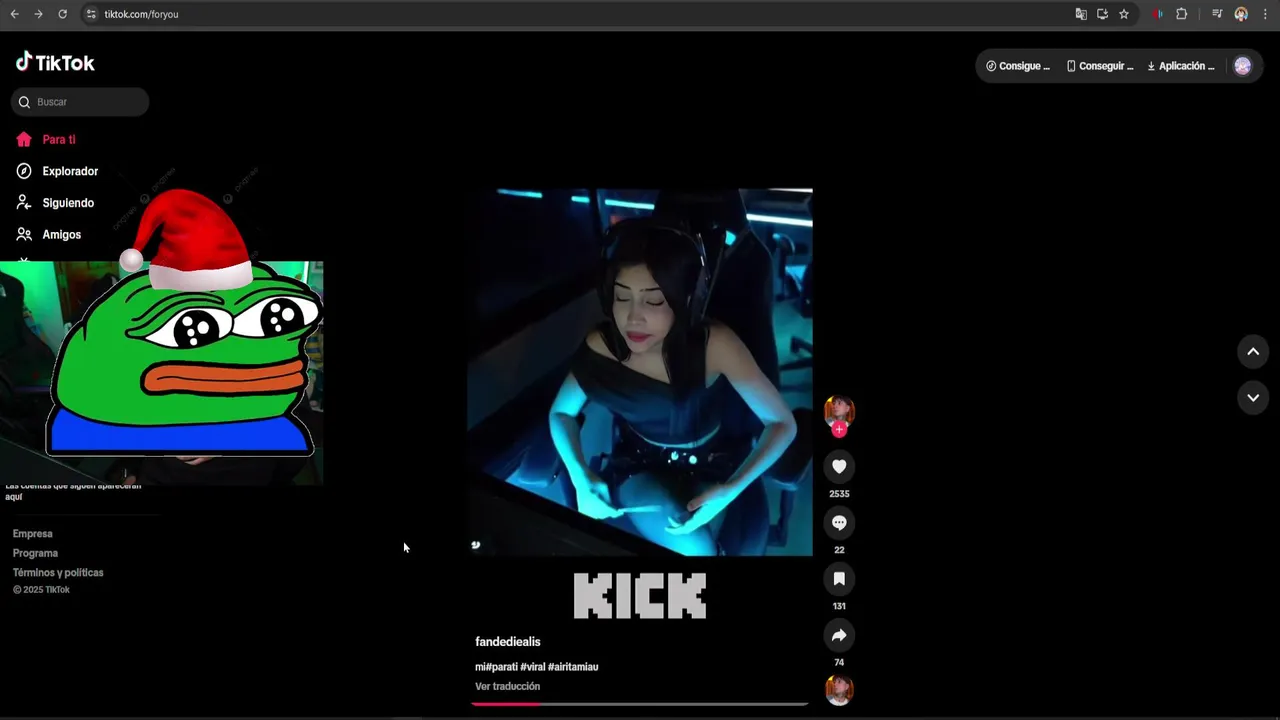Click the Para ti home icon
Screen dimensions: 1280x720
click(x=24, y=140)
